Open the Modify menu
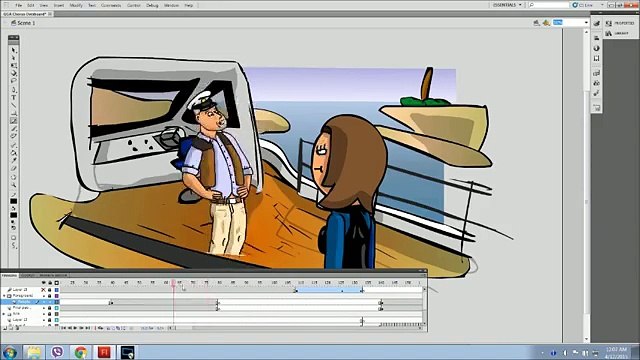This screenshot has width=640, height=360. (76, 5)
